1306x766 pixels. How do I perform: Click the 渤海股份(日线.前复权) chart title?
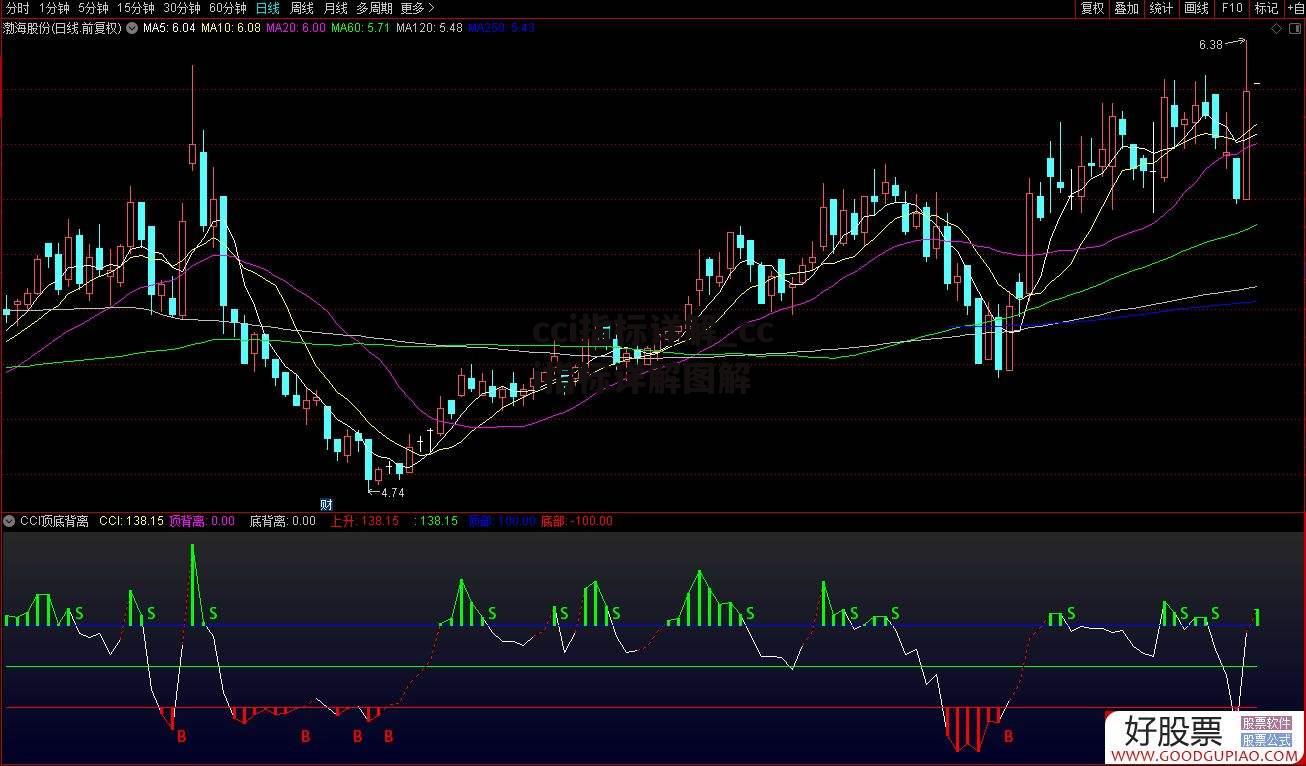click(x=62, y=28)
